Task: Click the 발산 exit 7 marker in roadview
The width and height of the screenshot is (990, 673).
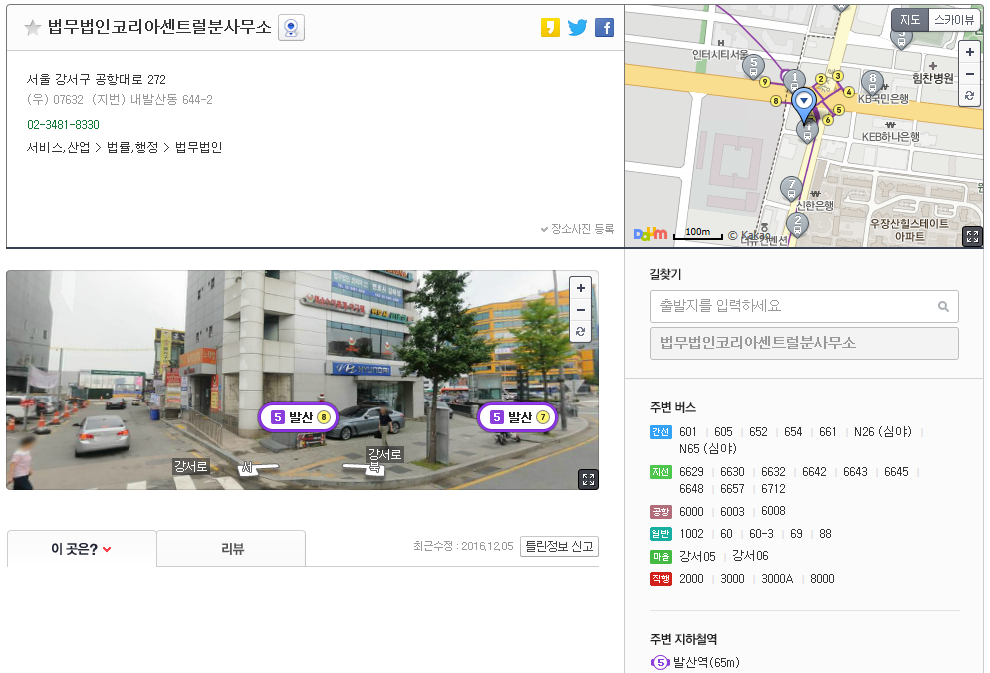Action: click(518, 417)
